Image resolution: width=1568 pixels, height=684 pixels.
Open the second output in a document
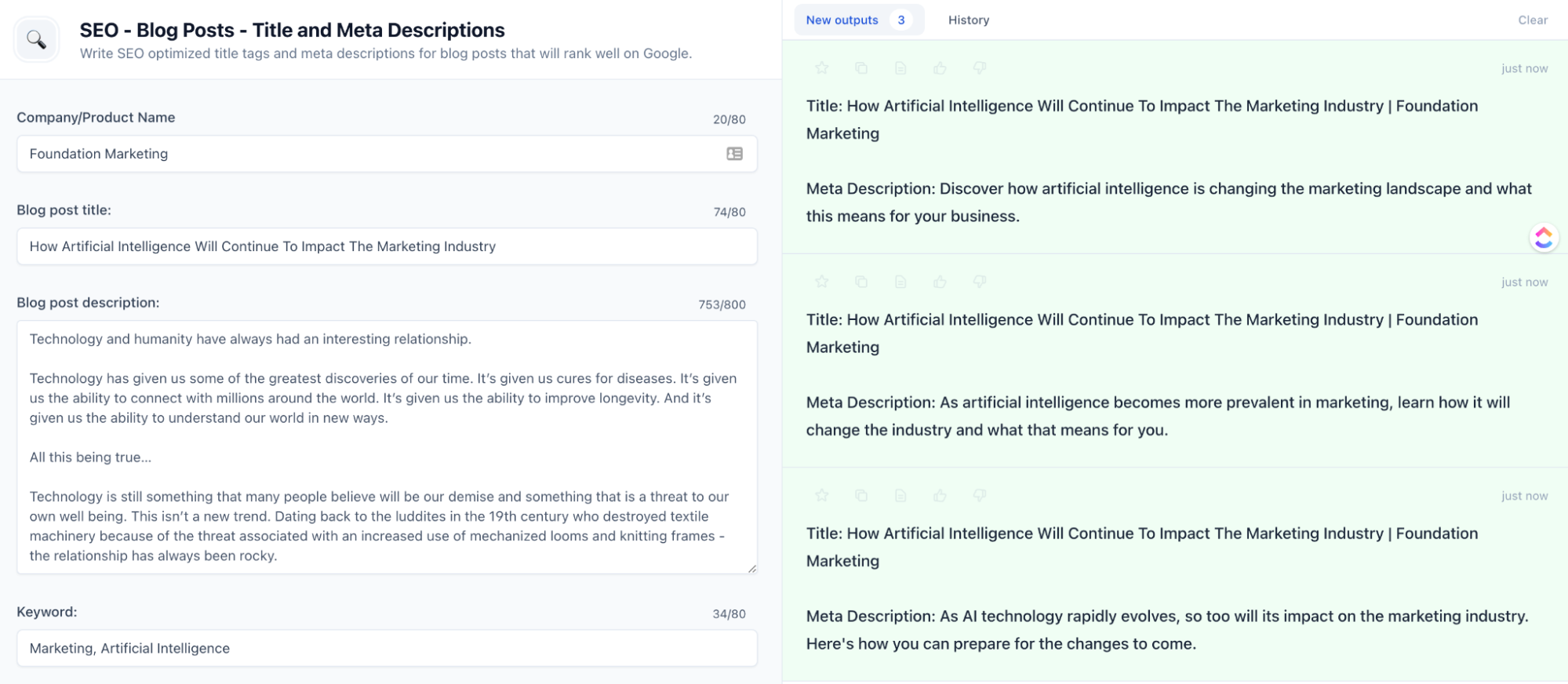pyautogui.click(x=900, y=282)
